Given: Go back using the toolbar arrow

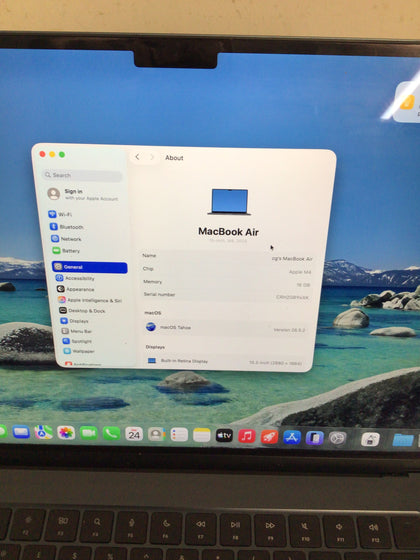Looking at the screenshot, I should [137, 157].
